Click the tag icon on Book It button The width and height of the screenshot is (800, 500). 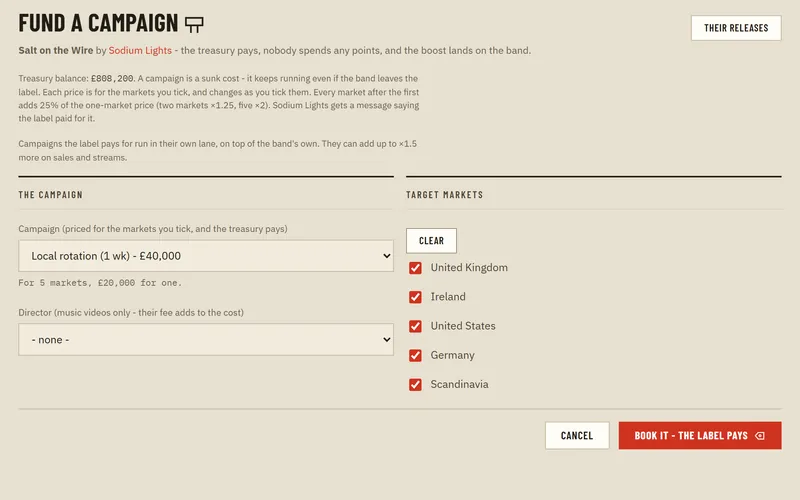click(x=760, y=436)
